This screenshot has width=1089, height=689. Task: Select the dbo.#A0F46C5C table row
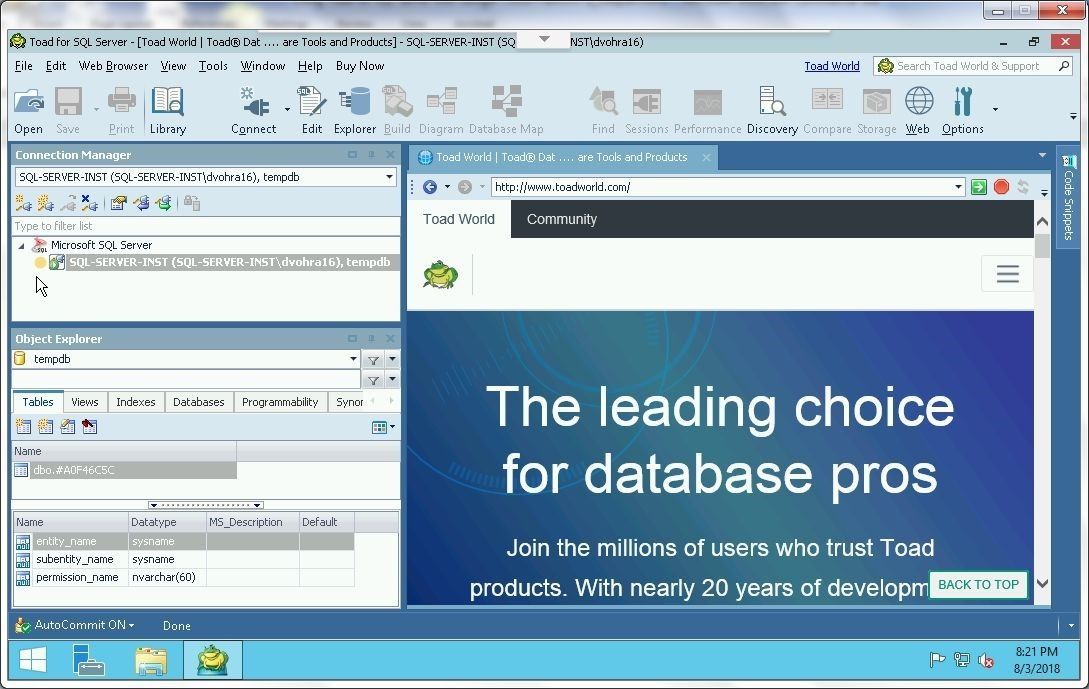[125, 470]
